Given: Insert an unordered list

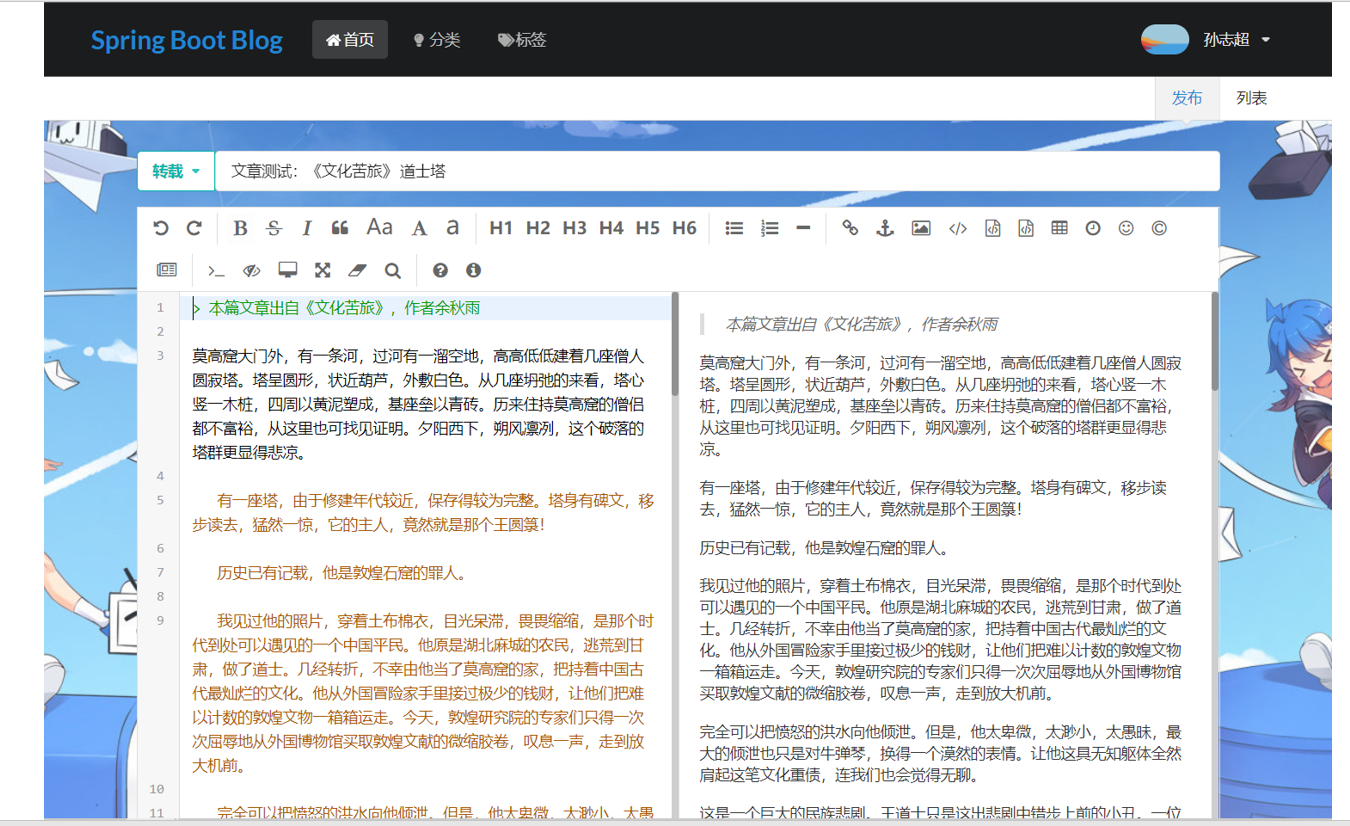Looking at the screenshot, I should 734,228.
